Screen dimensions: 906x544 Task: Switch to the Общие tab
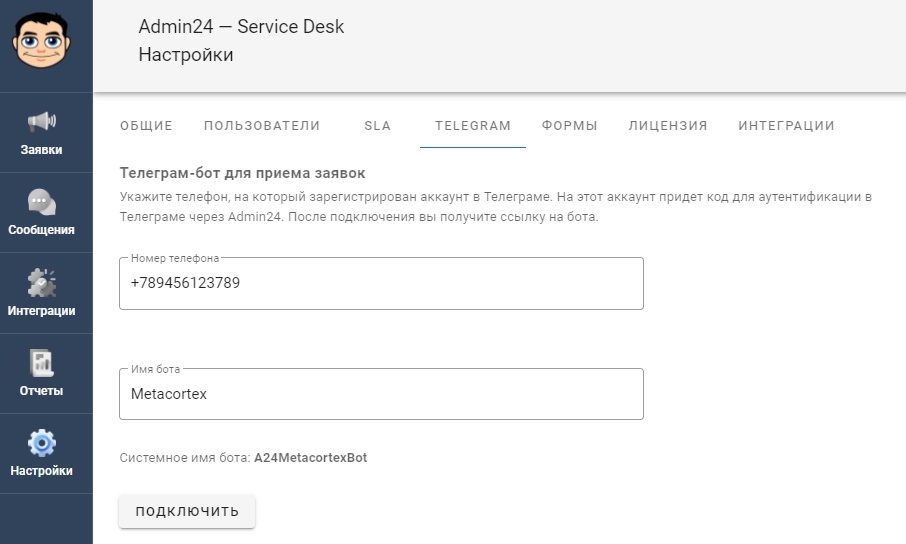[146, 126]
